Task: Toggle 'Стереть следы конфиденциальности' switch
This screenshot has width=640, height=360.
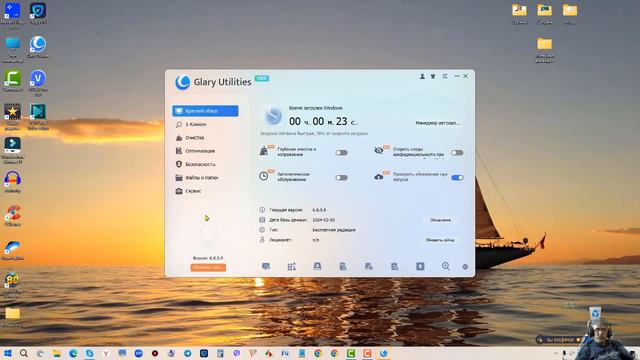Action: coord(457,153)
